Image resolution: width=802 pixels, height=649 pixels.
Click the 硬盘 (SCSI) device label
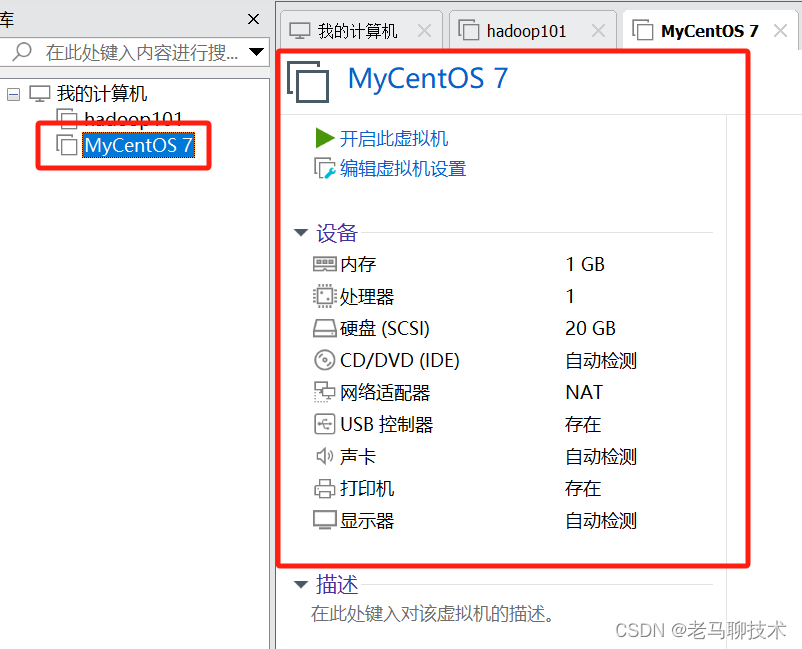coord(385,328)
